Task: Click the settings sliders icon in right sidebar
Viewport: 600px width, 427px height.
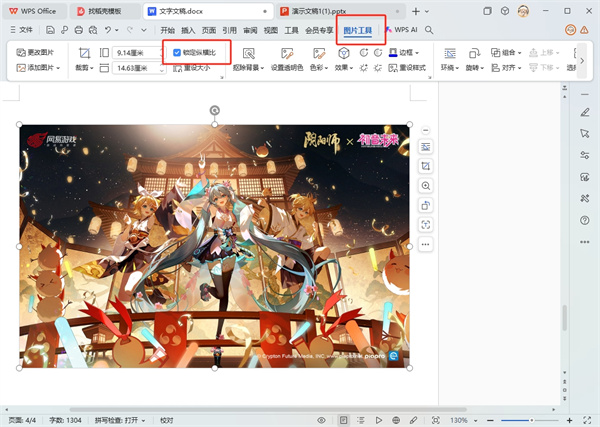Action: [x=585, y=155]
